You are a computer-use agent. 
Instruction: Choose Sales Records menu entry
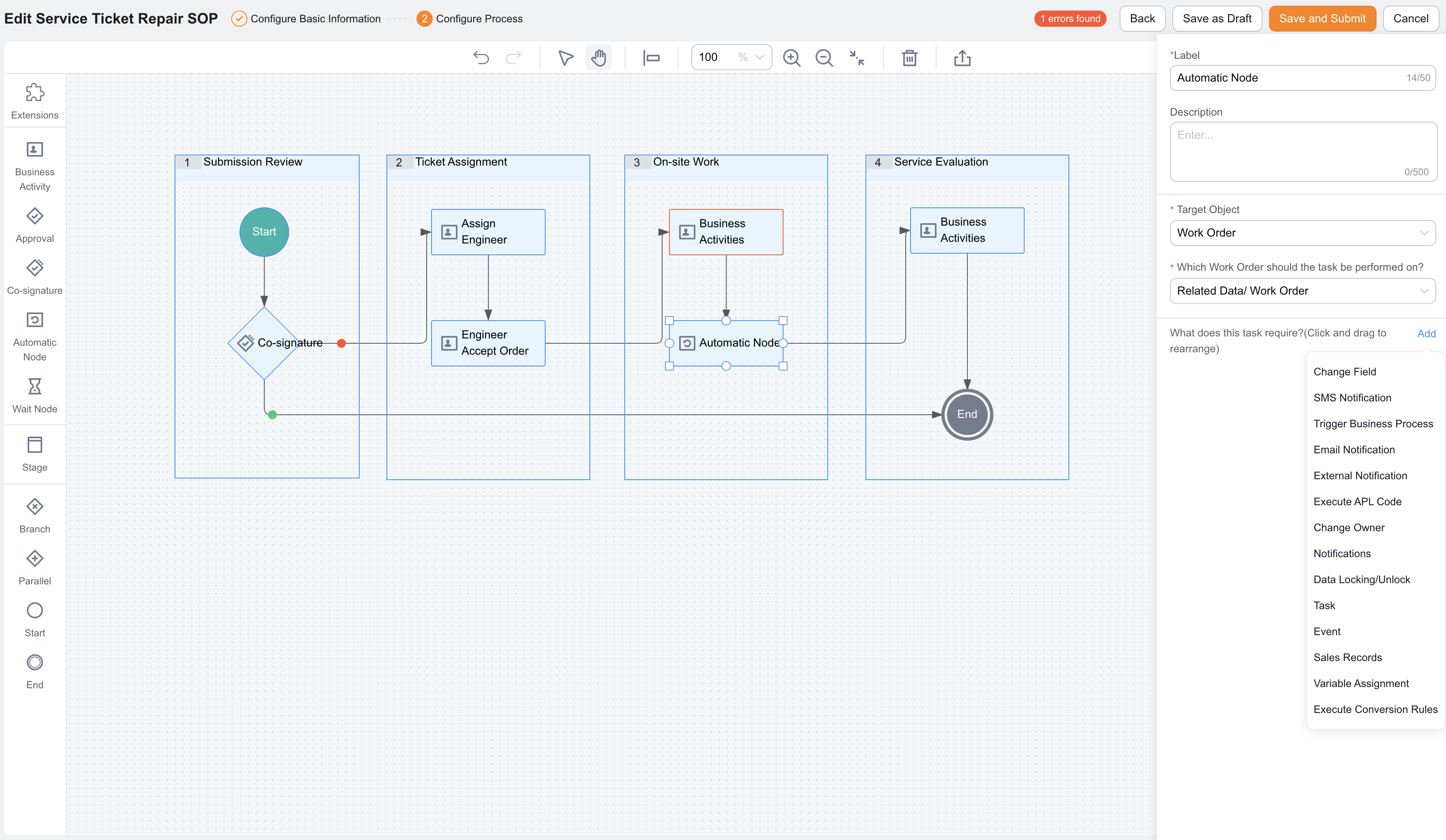[x=1347, y=657]
